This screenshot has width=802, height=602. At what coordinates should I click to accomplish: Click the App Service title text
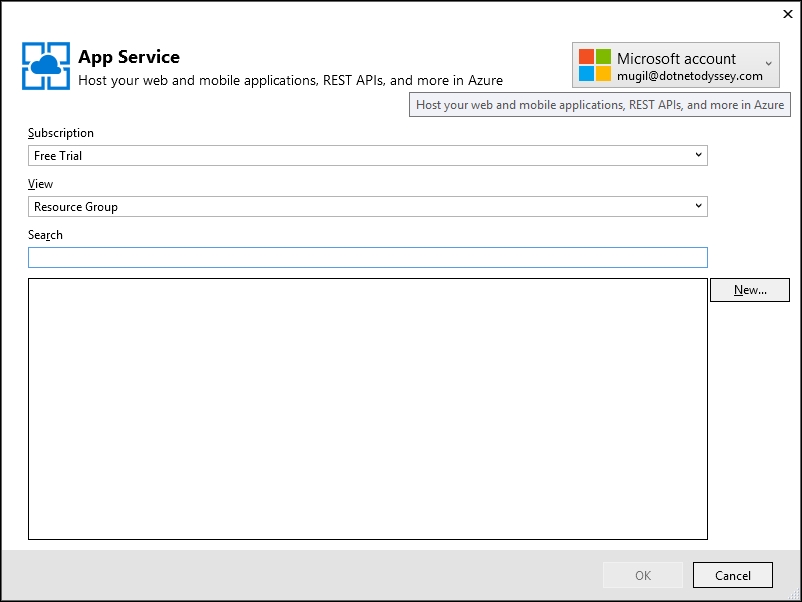tap(129, 57)
